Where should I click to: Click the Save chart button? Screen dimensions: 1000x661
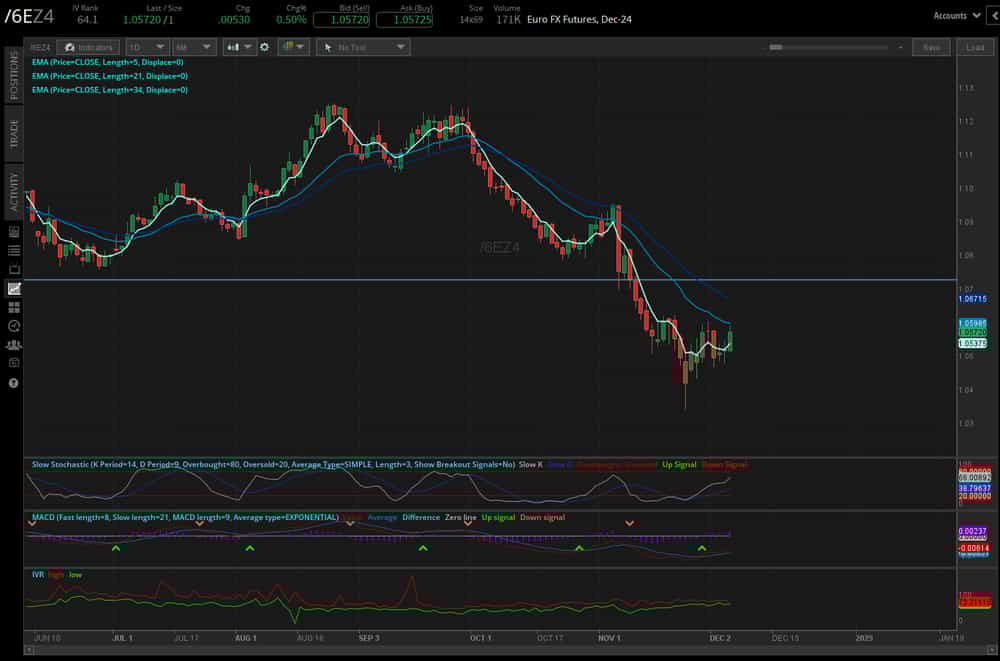[x=931, y=47]
